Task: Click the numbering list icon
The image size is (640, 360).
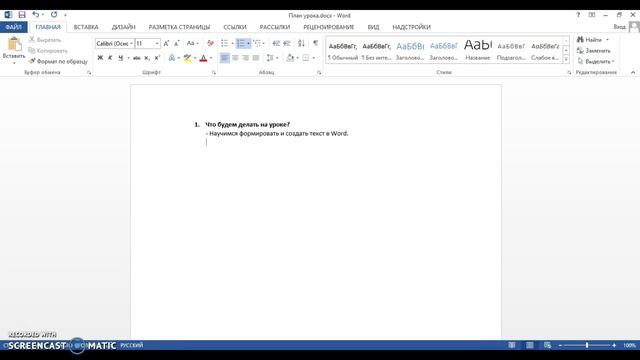Action: (241, 43)
